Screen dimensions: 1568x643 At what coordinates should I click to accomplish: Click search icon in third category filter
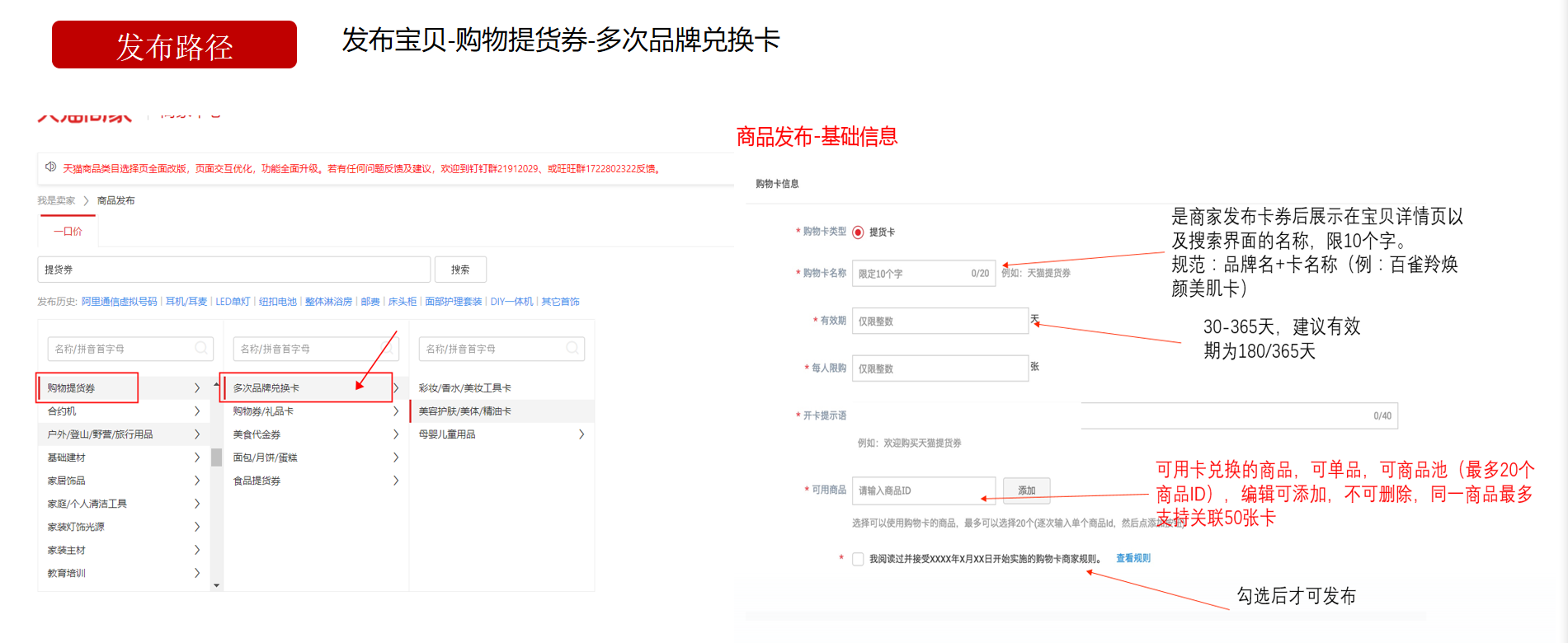[572, 349]
